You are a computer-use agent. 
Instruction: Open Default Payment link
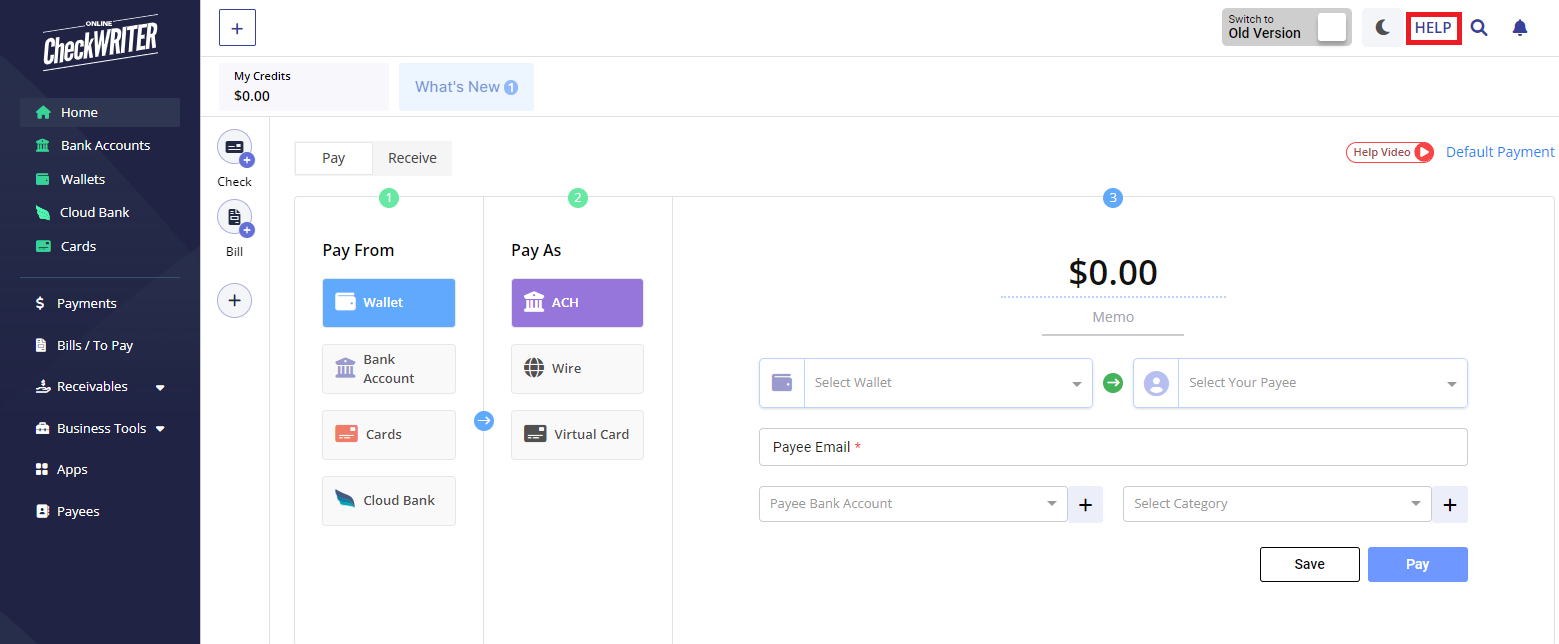point(1500,152)
